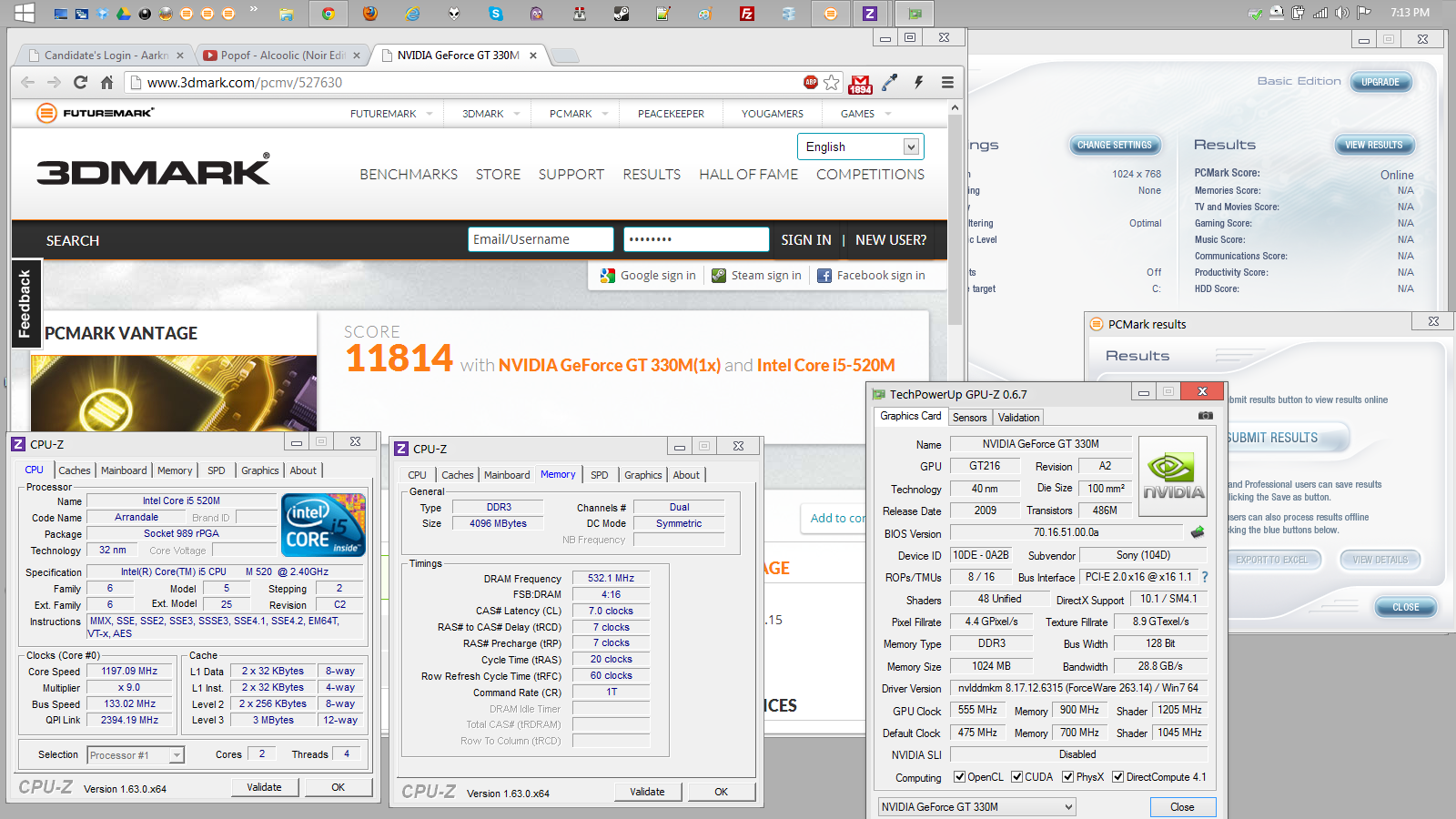Screen dimensions: 1456x819
Task: Toggle the CUDA checkbox in GPU-Z
Action: point(1016,777)
